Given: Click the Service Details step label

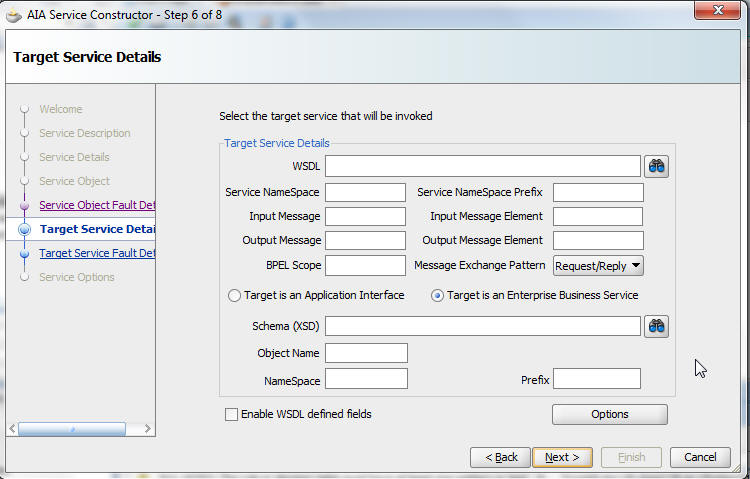Looking at the screenshot, I should (74, 157).
